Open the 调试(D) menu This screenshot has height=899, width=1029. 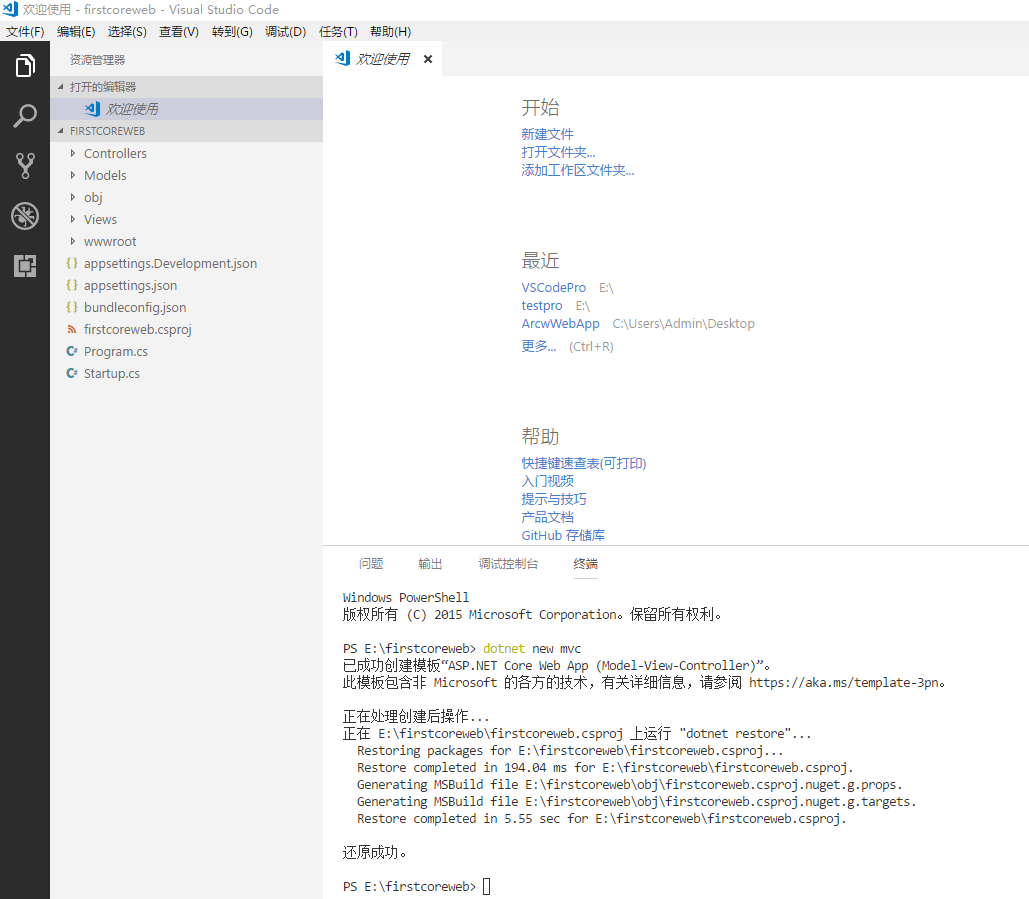tap(285, 32)
